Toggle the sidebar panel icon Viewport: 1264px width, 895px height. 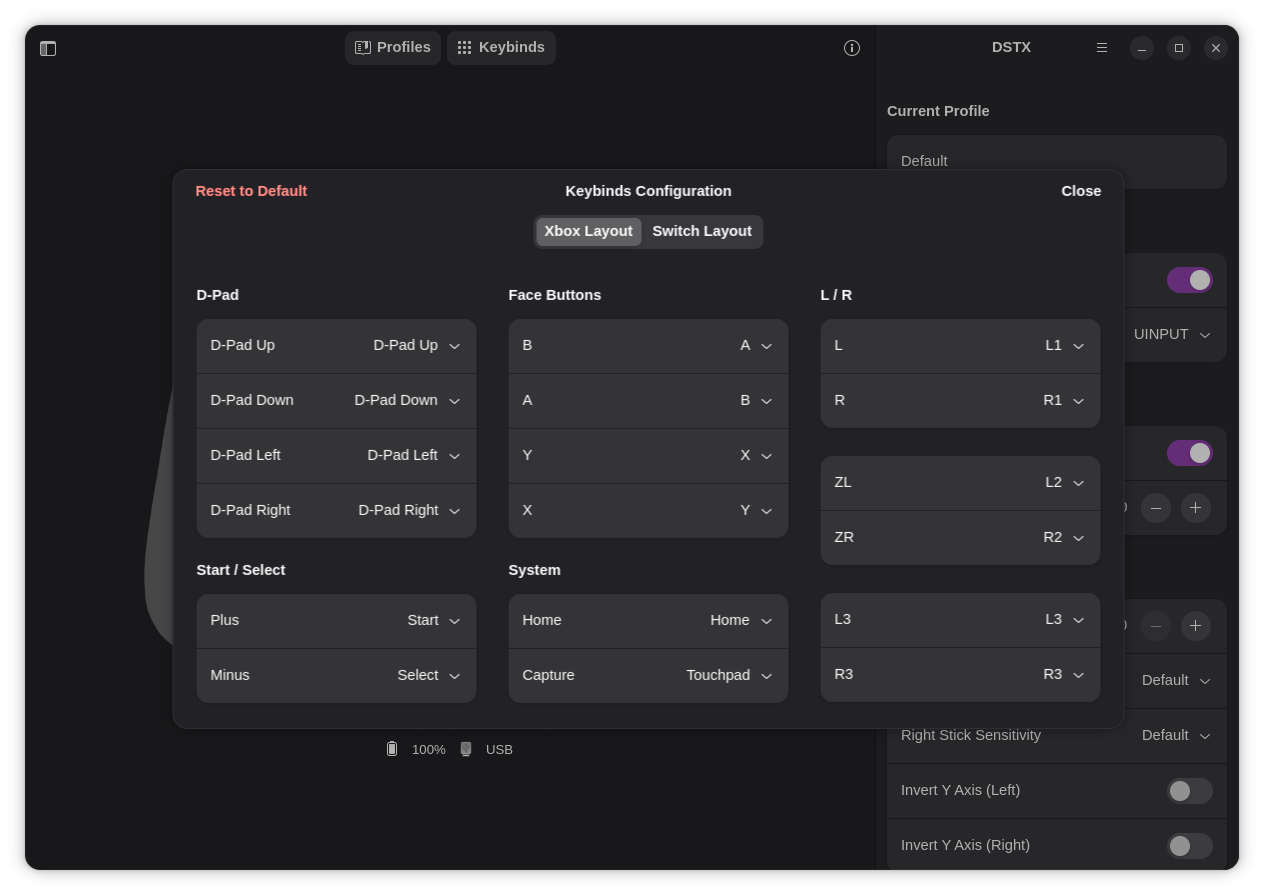[x=48, y=48]
